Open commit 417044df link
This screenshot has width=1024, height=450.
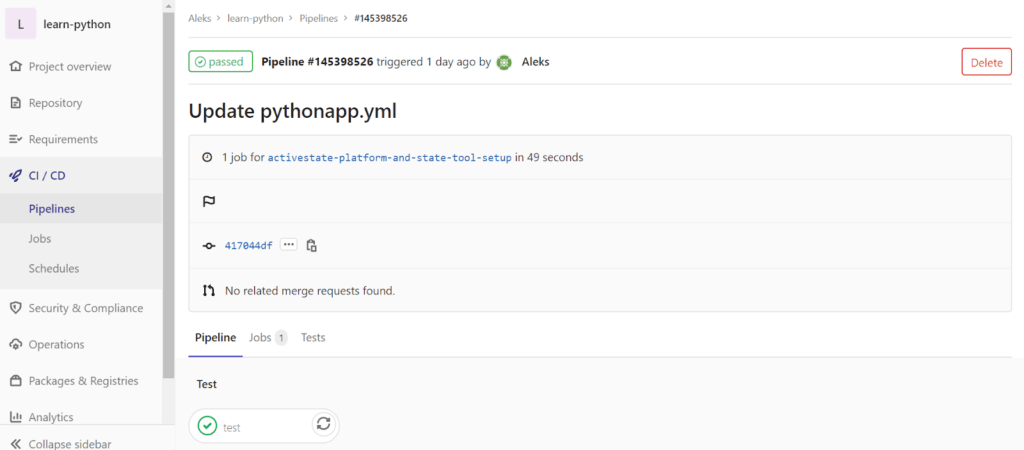click(248, 245)
